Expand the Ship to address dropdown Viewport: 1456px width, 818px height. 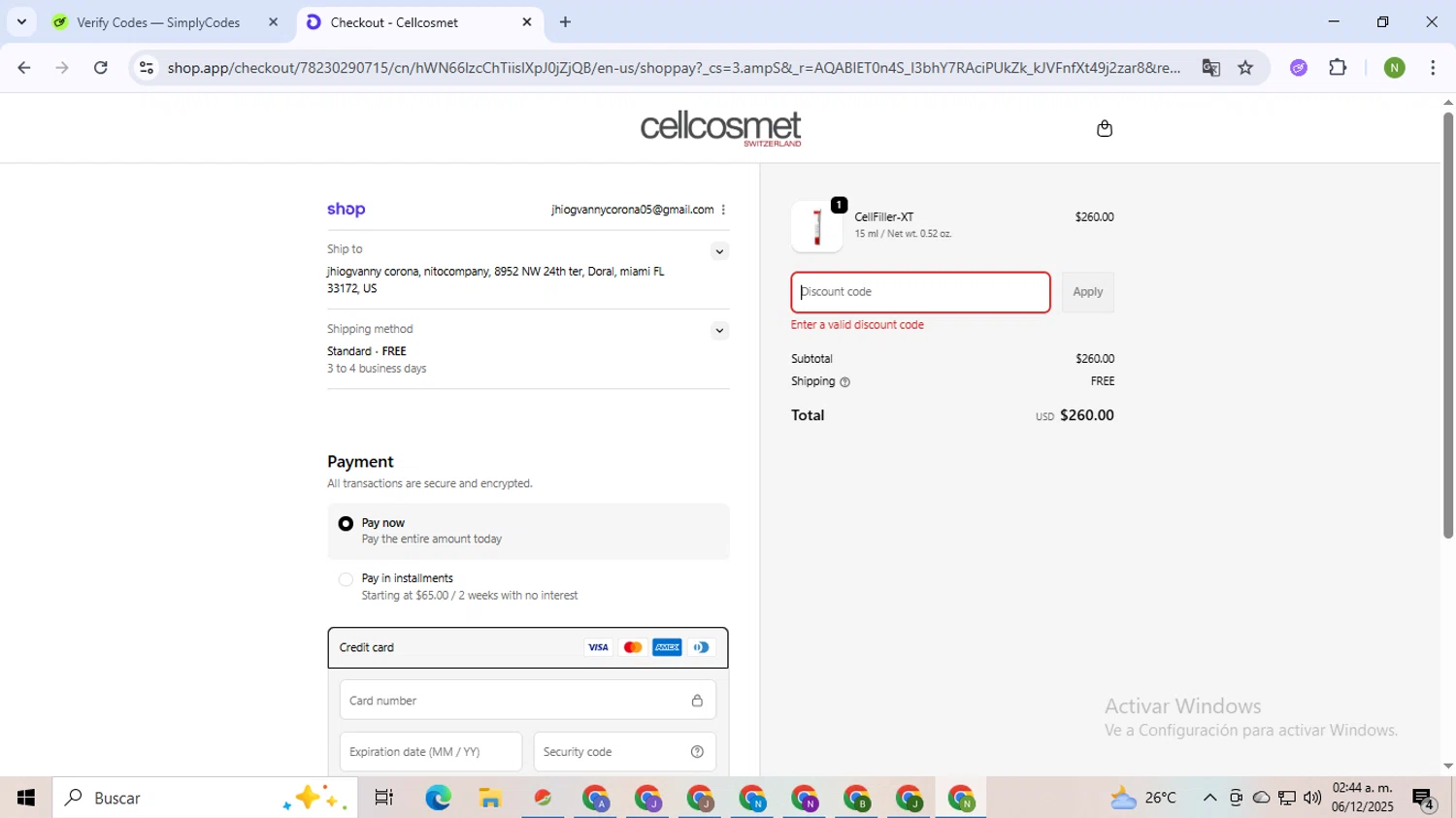719,251
